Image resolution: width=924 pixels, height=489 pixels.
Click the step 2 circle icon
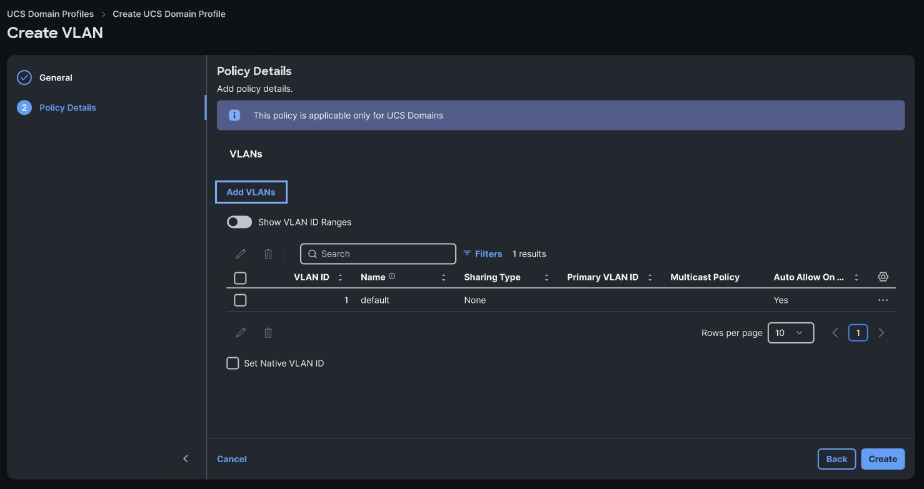click(24, 108)
